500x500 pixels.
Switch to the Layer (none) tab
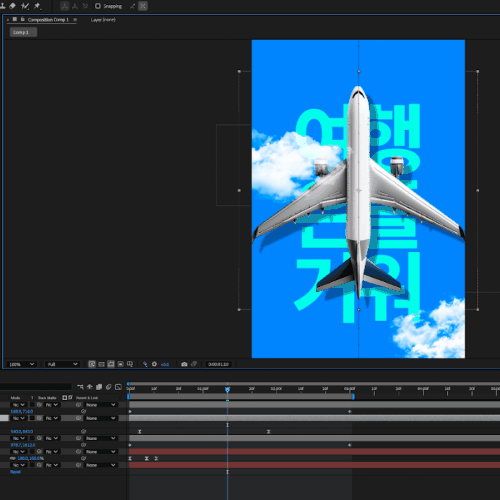(x=103, y=20)
